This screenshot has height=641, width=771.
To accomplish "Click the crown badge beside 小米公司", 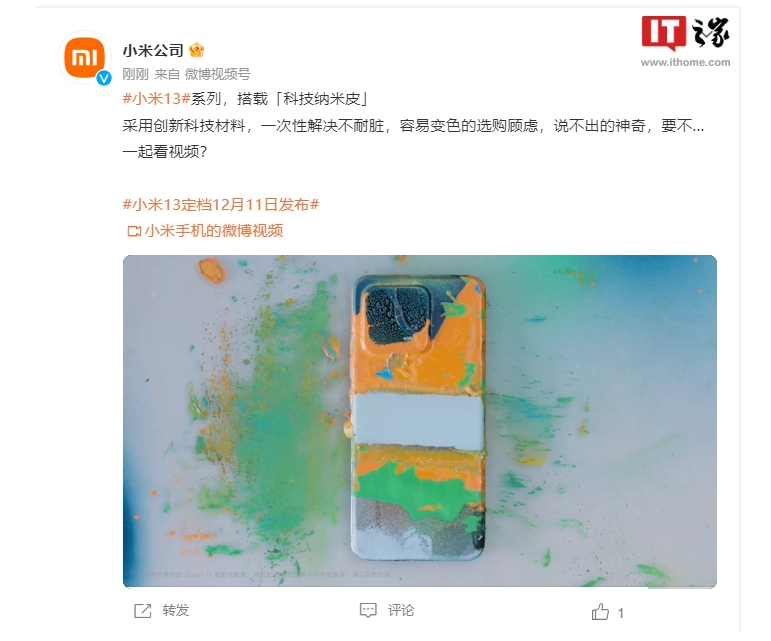I will pos(197,50).
